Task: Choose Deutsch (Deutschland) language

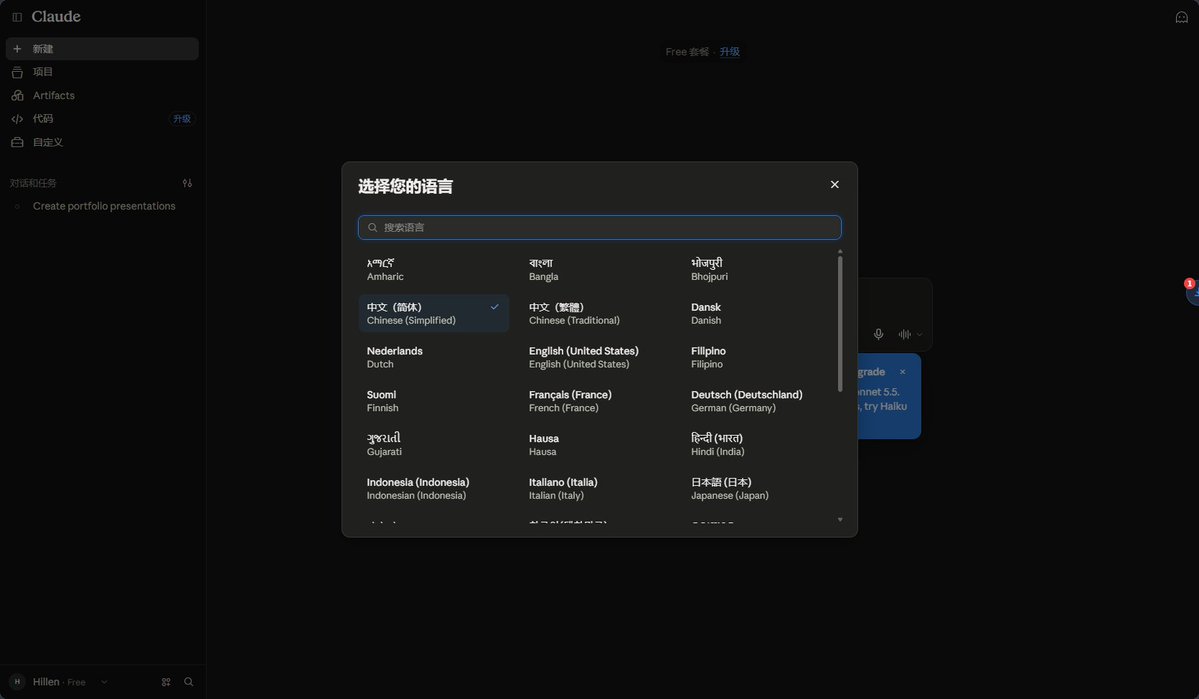Action: click(758, 401)
